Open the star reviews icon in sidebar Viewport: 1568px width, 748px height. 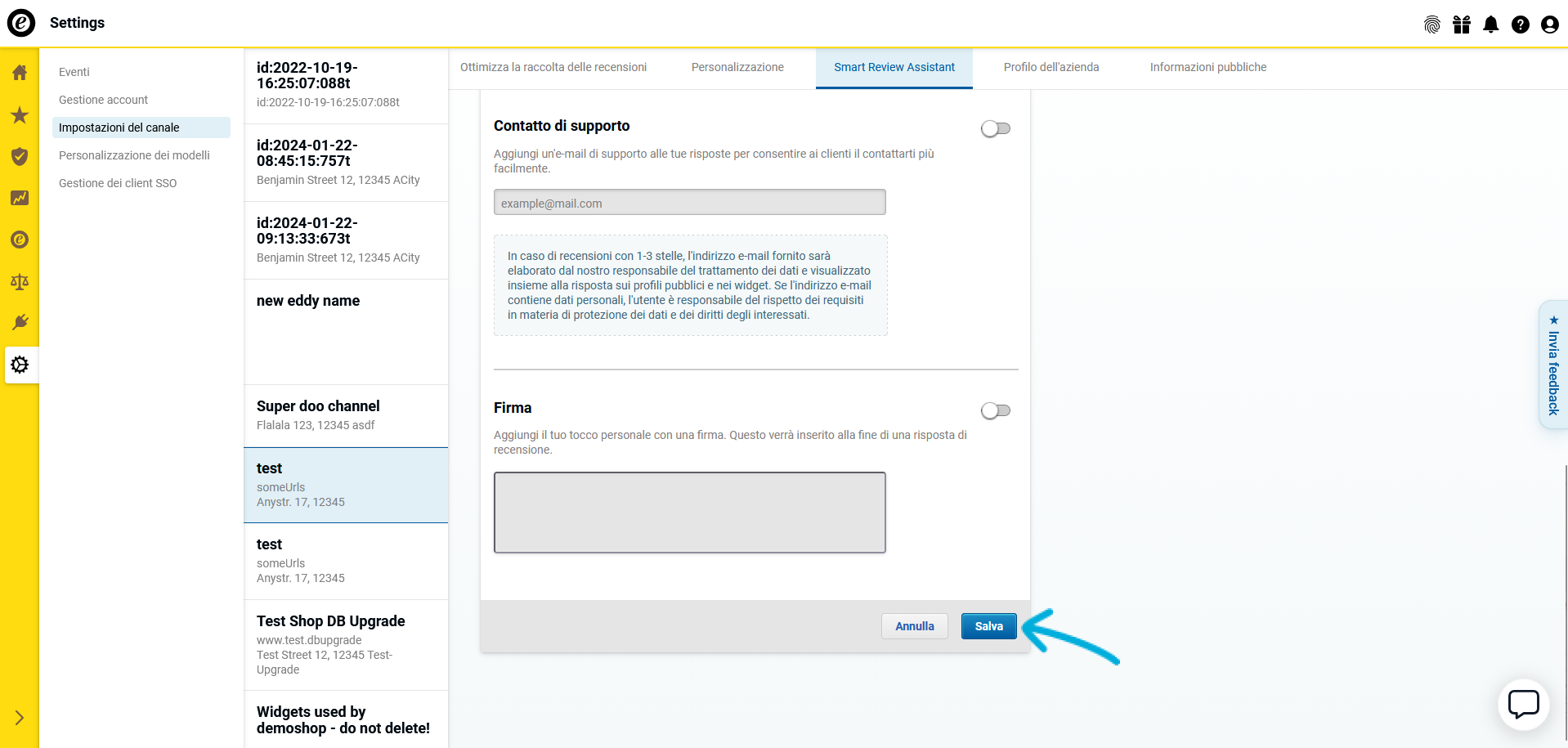[x=20, y=115]
